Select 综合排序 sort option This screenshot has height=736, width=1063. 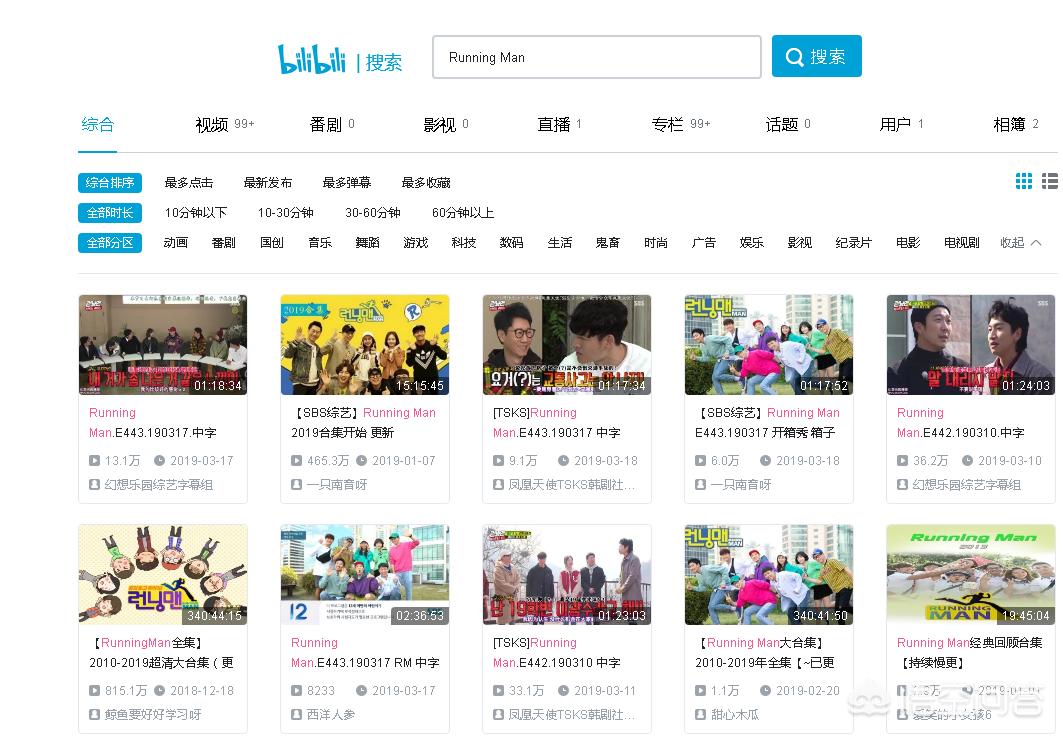coord(110,182)
